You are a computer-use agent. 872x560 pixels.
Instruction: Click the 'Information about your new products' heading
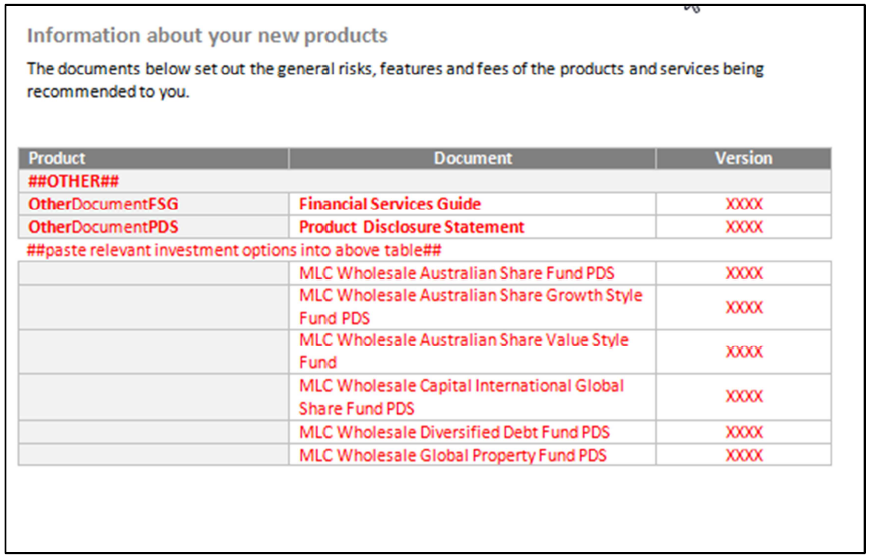pyautogui.click(x=207, y=36)
